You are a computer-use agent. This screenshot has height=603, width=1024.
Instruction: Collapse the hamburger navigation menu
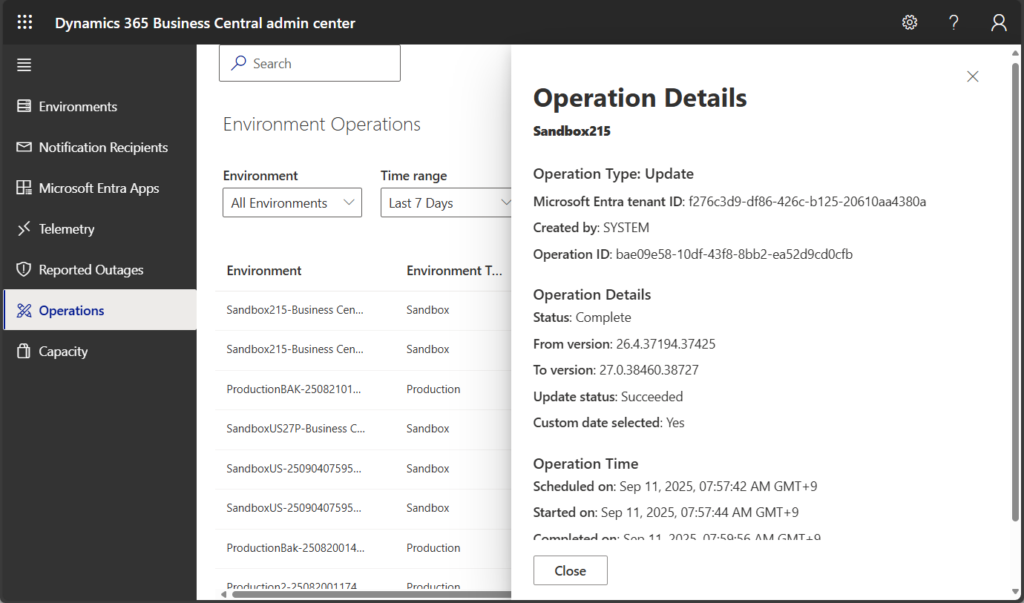(24, 65)
